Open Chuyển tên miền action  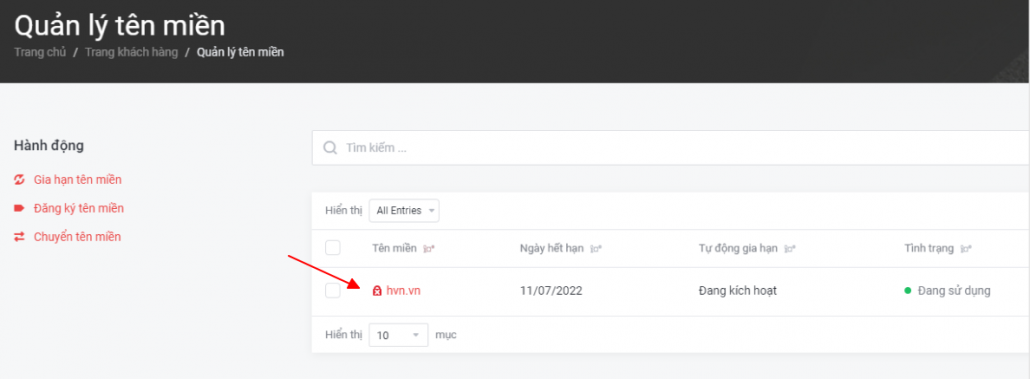tap(78, 236)
